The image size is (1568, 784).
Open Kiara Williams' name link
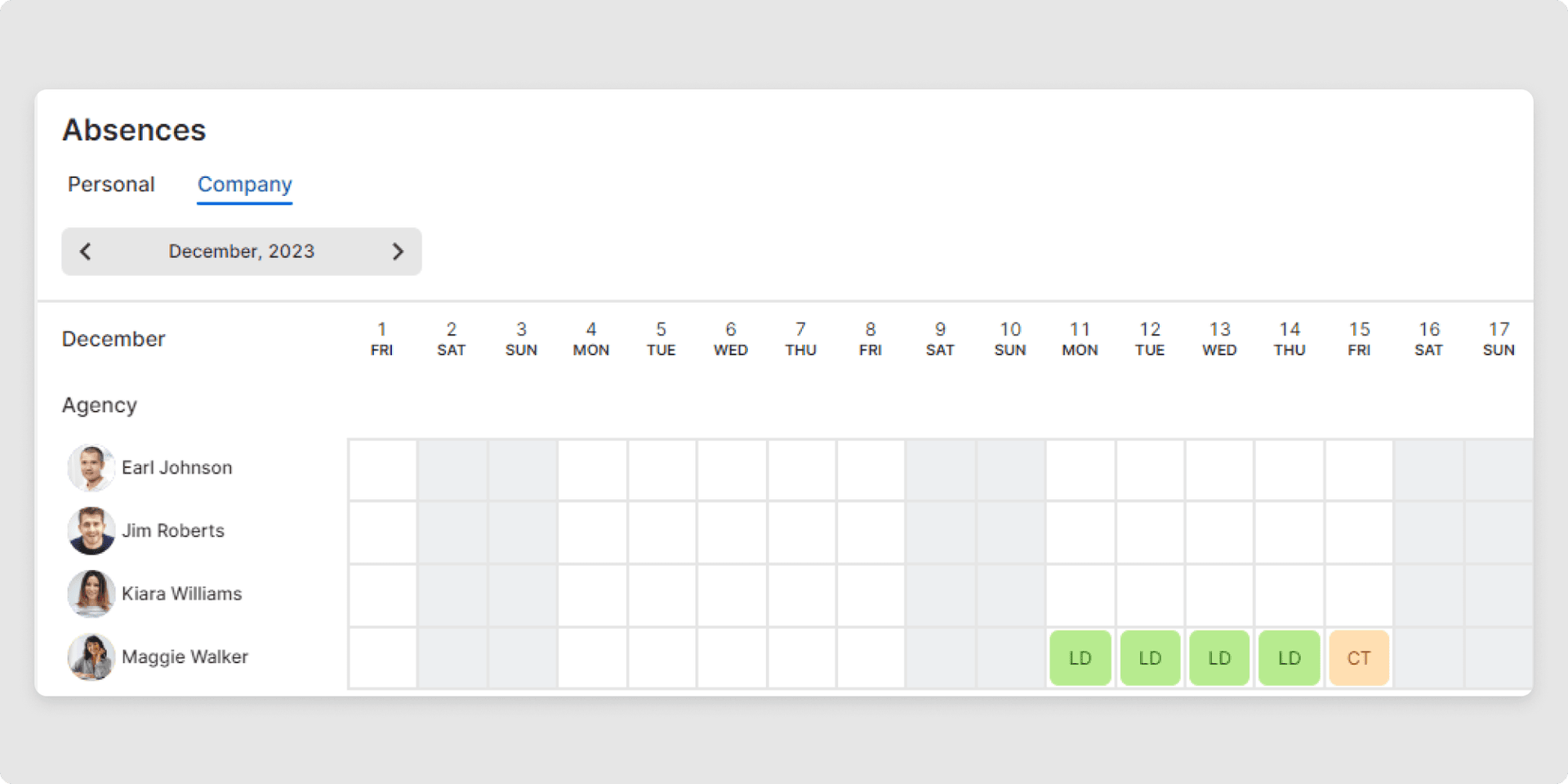pyautogui.click(x=182, y=594)
